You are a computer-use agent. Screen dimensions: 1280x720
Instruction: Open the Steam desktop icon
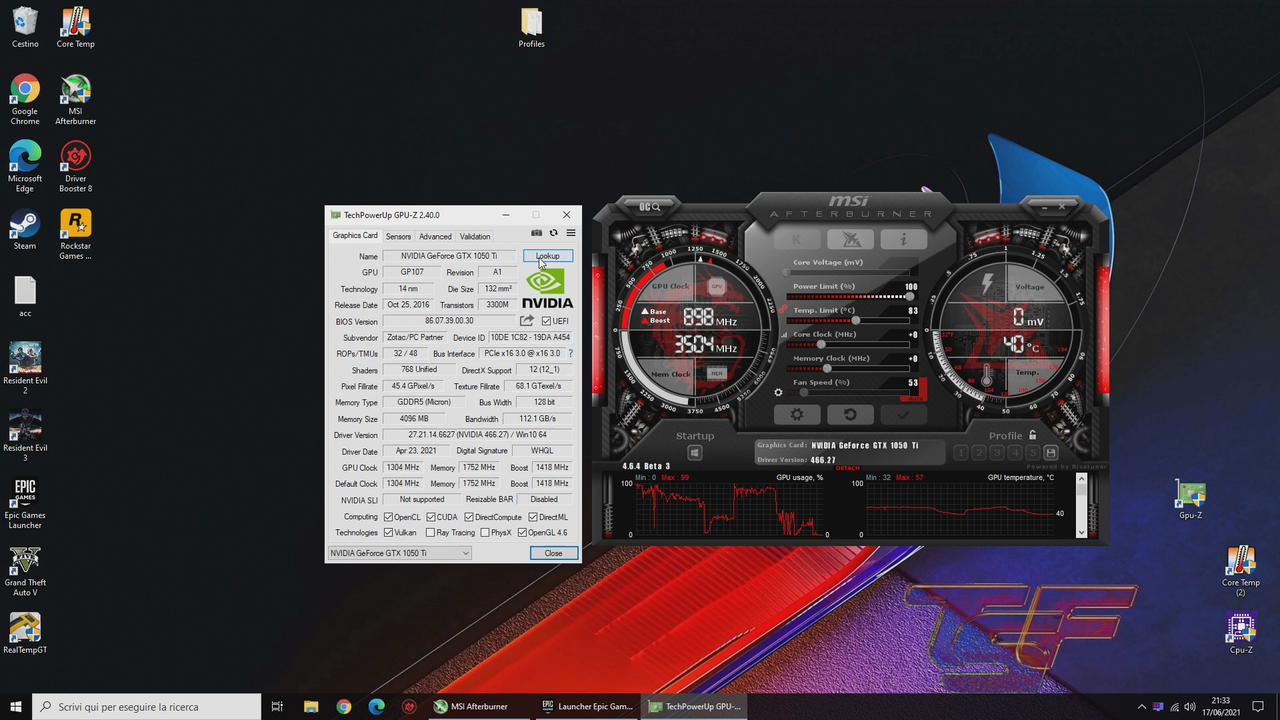tap(25, 230)
